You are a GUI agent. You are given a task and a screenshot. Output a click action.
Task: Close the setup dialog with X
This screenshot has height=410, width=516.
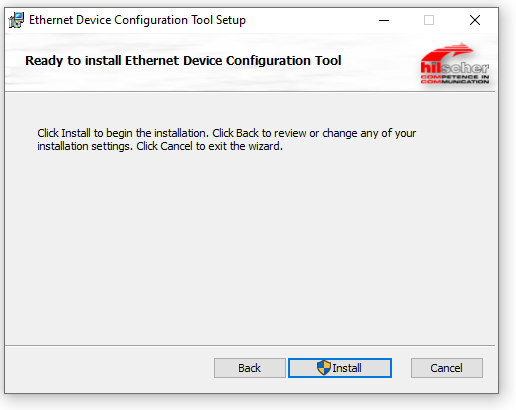[x=475, y=20]
